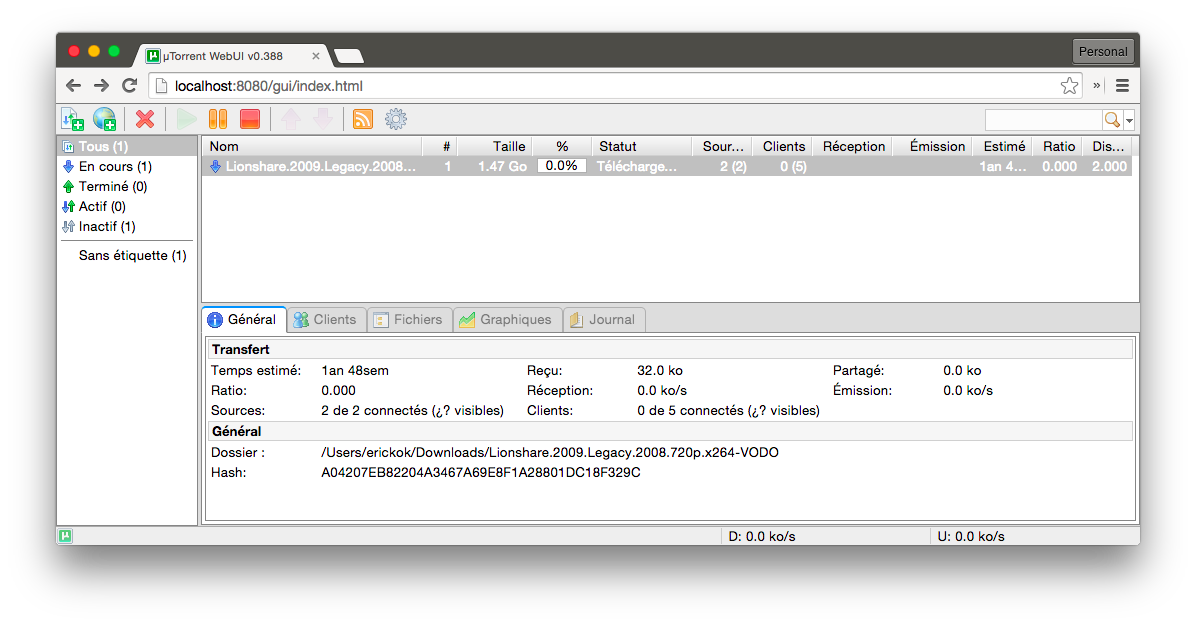
Task: Show hidden extensions chevron
Action: [1097, 85]
